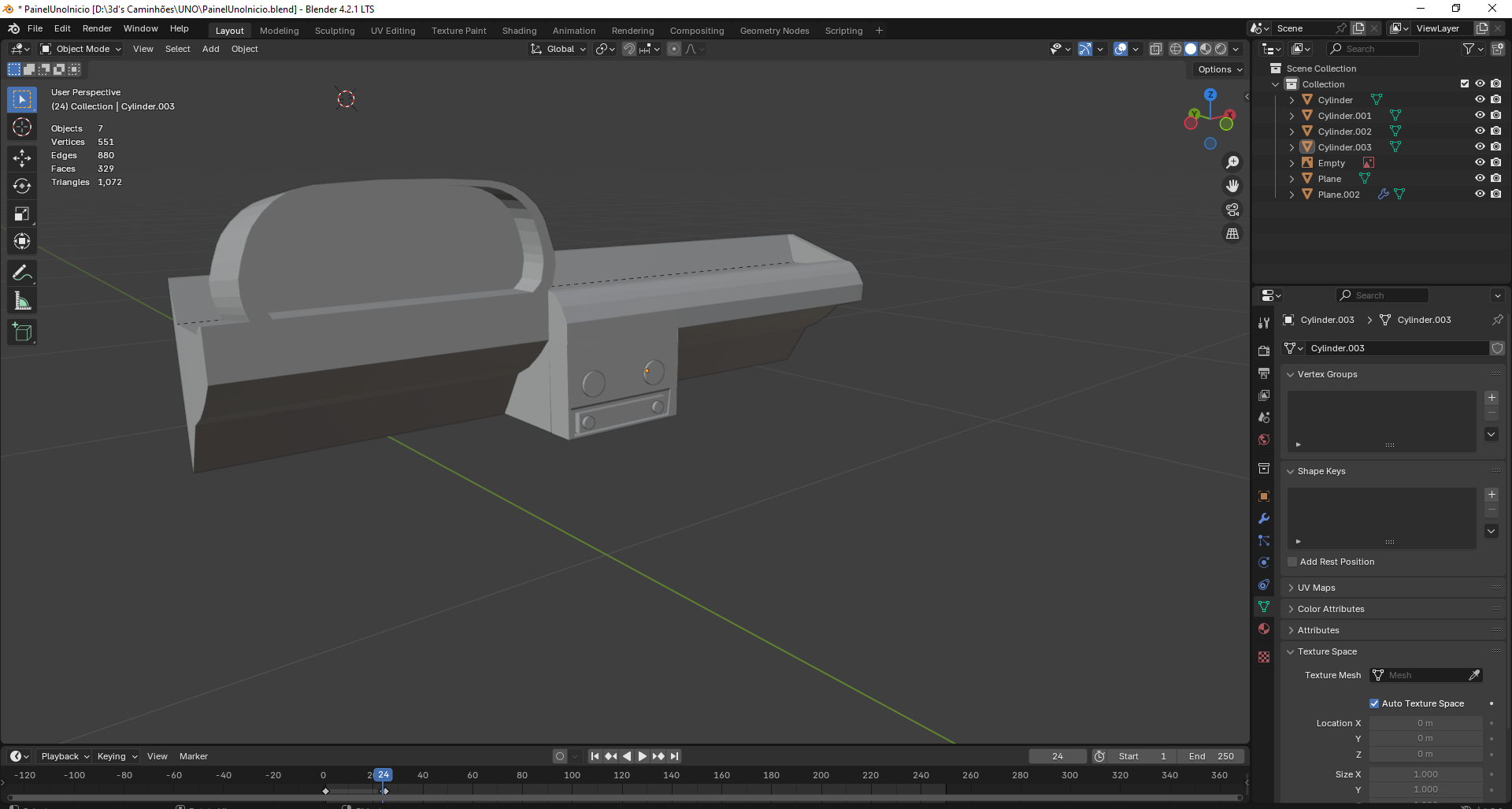The height and width of the screenshot is (809, 1512).
Task: Switch to the Modeling workspace tab
Action: [x=280, y=31]
